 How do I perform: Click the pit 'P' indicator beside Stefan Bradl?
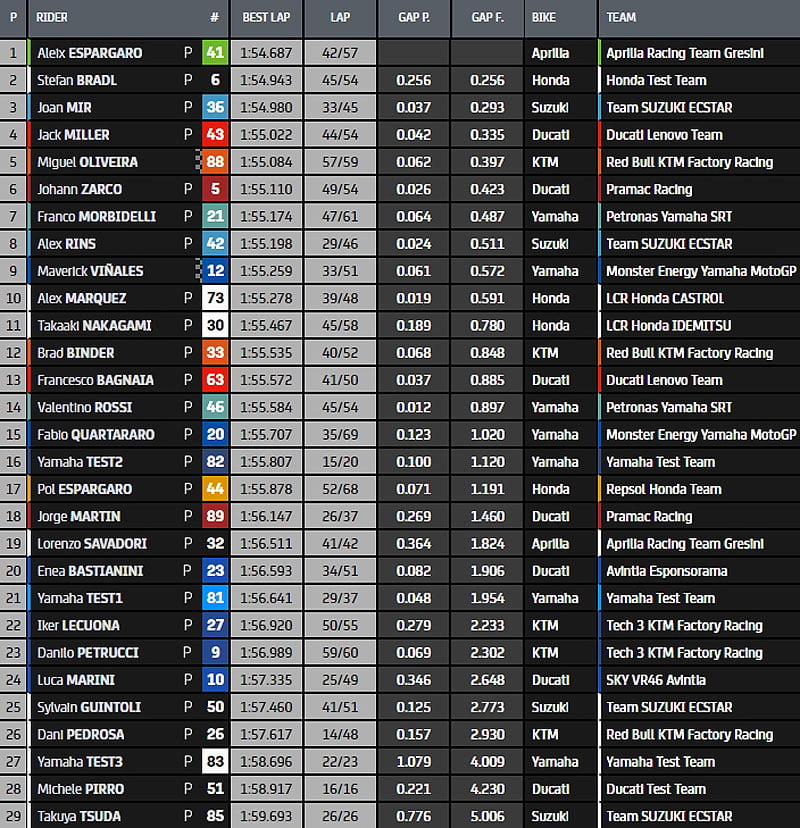click(x=188, y=80)
